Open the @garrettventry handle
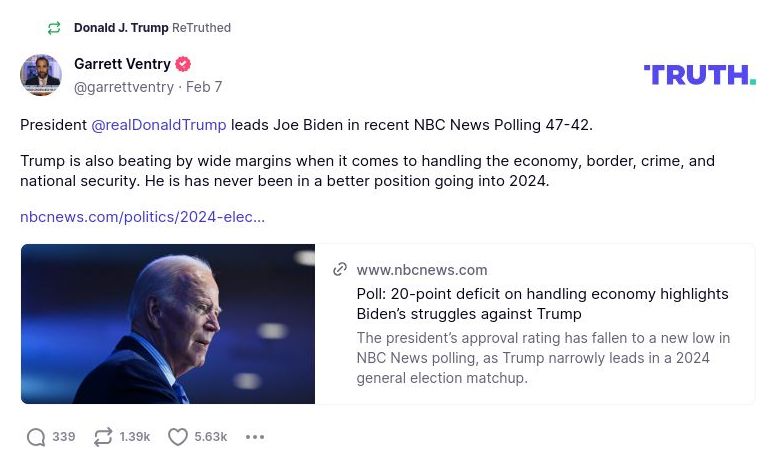 (124, 87)
